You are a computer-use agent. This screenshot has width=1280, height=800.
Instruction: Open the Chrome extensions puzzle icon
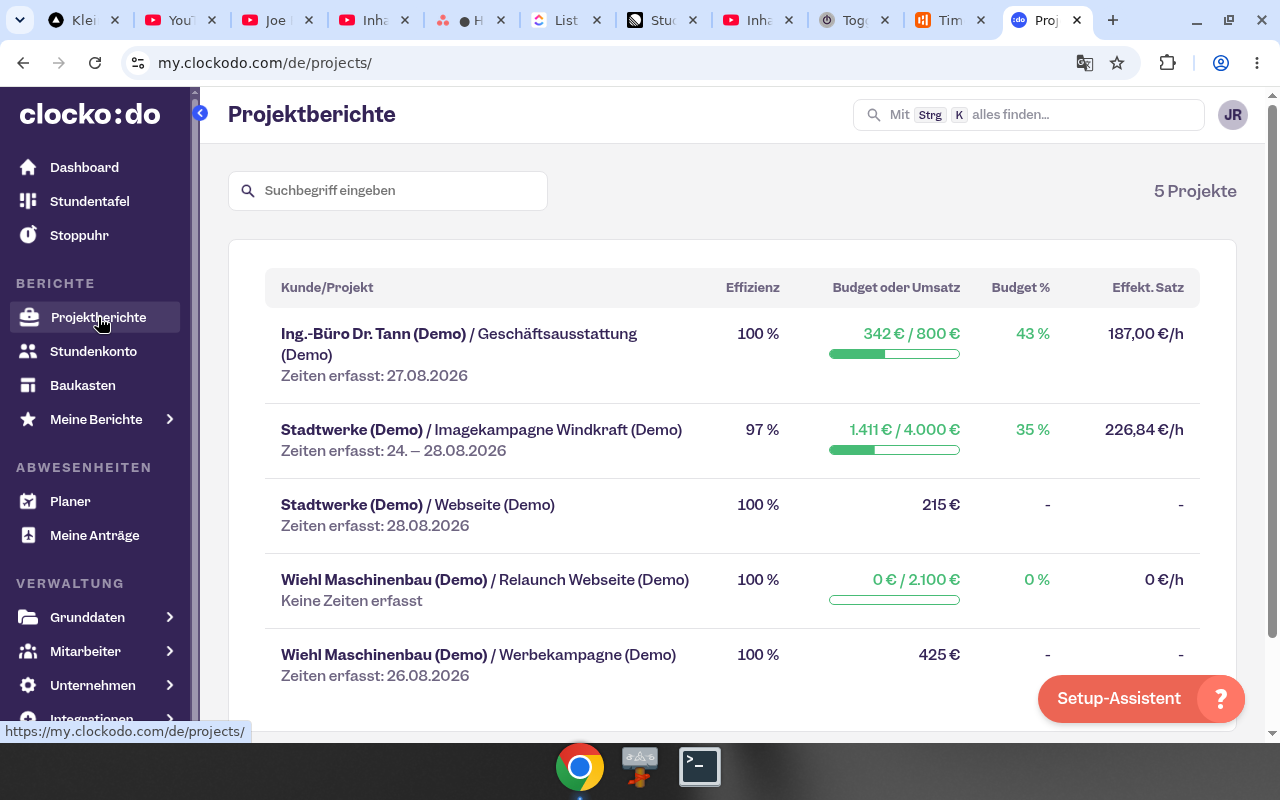(x=1167, y=63)
